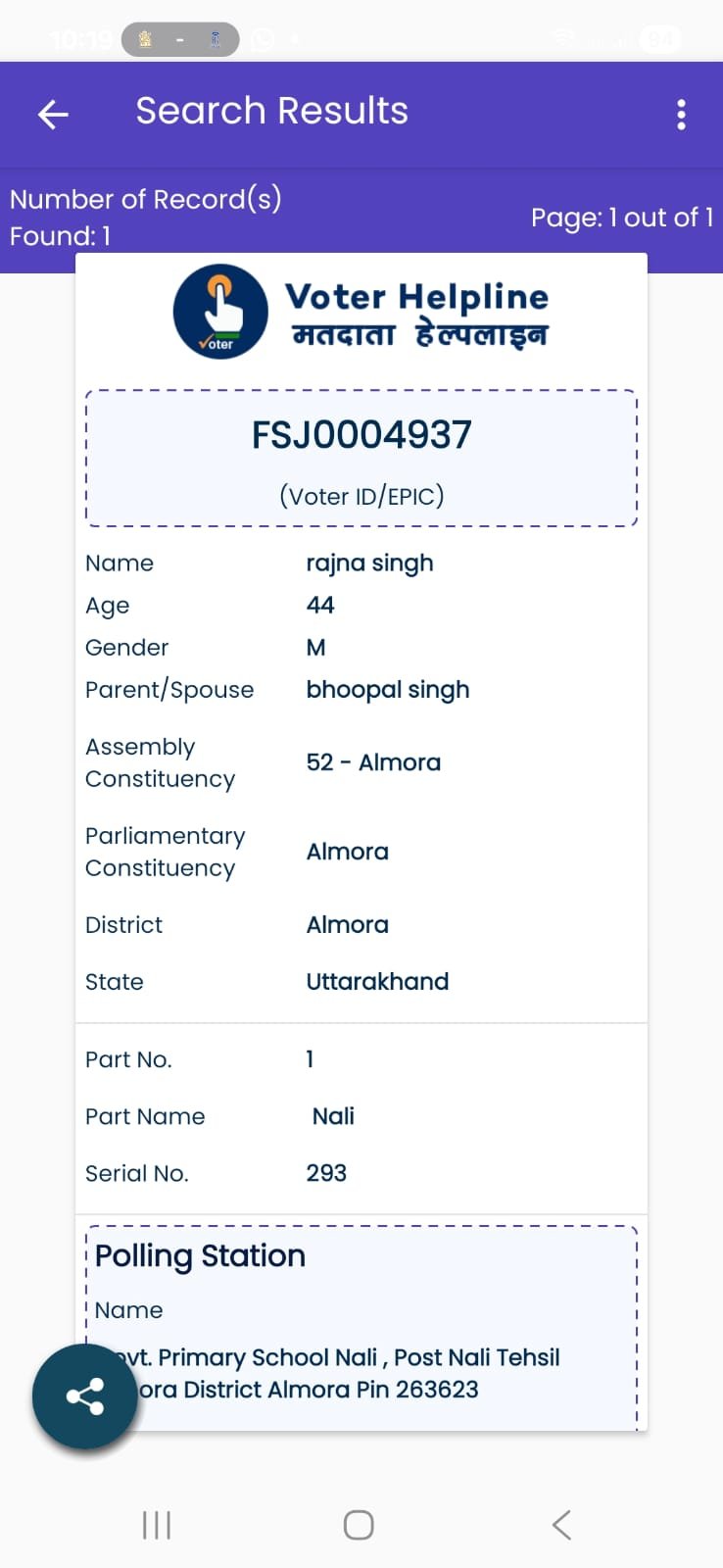Tap the grey notification pill in status bar
The width and height of the screenshot is (723, 1568).
pos(180,39)
